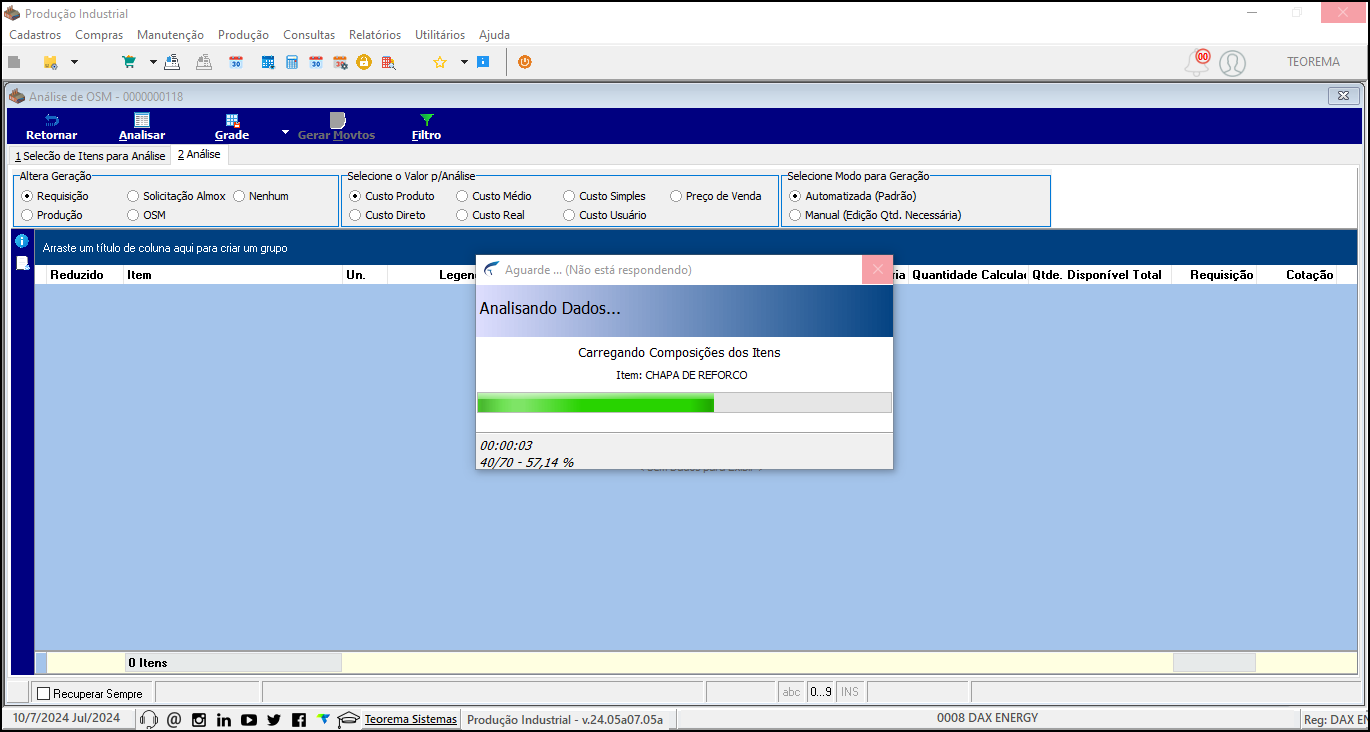Open the calculator icon in the toolbar
The height and width of the screenshot is (732, 1370).
292,62
